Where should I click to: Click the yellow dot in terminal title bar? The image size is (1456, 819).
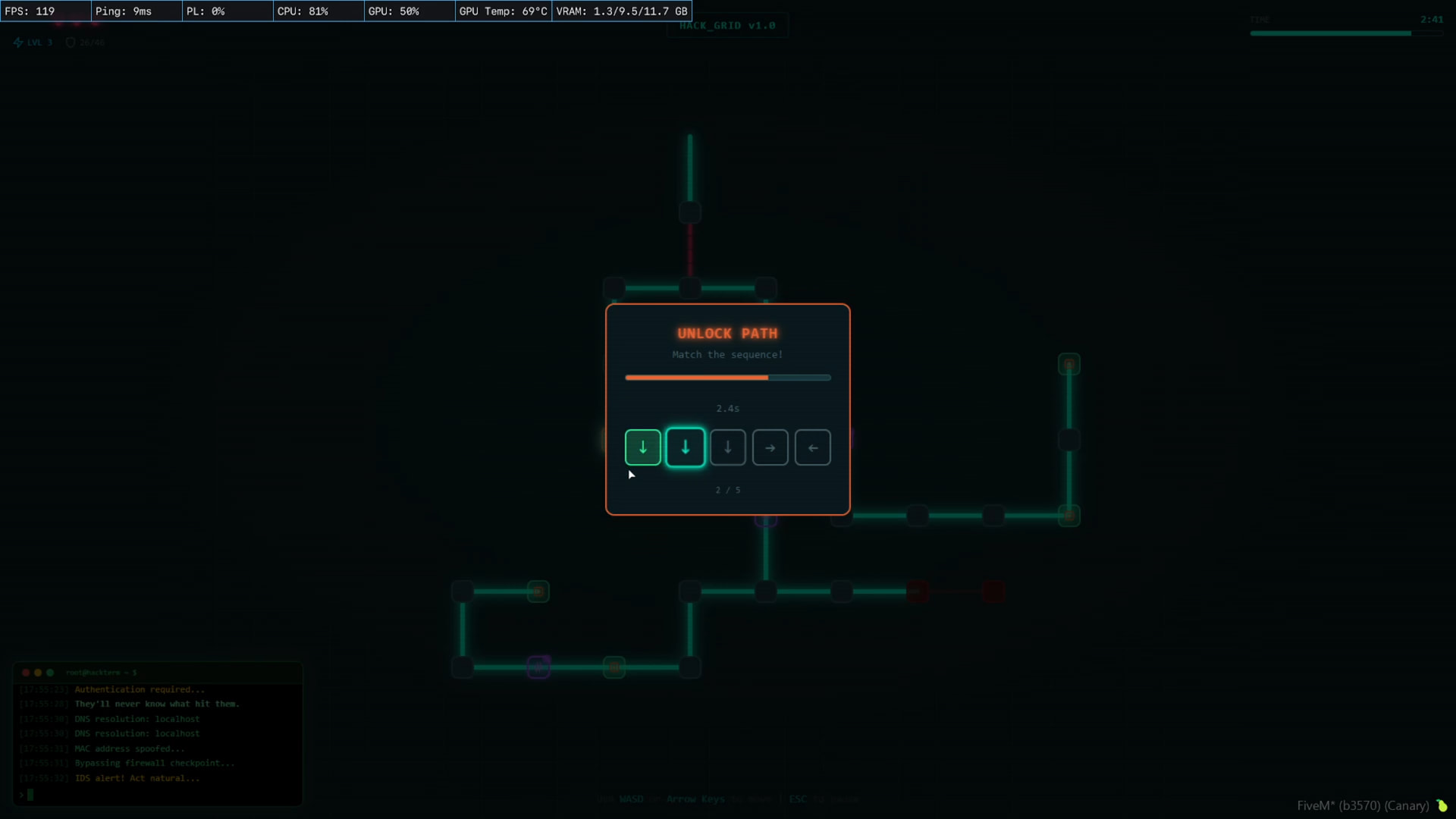[38, 673]
